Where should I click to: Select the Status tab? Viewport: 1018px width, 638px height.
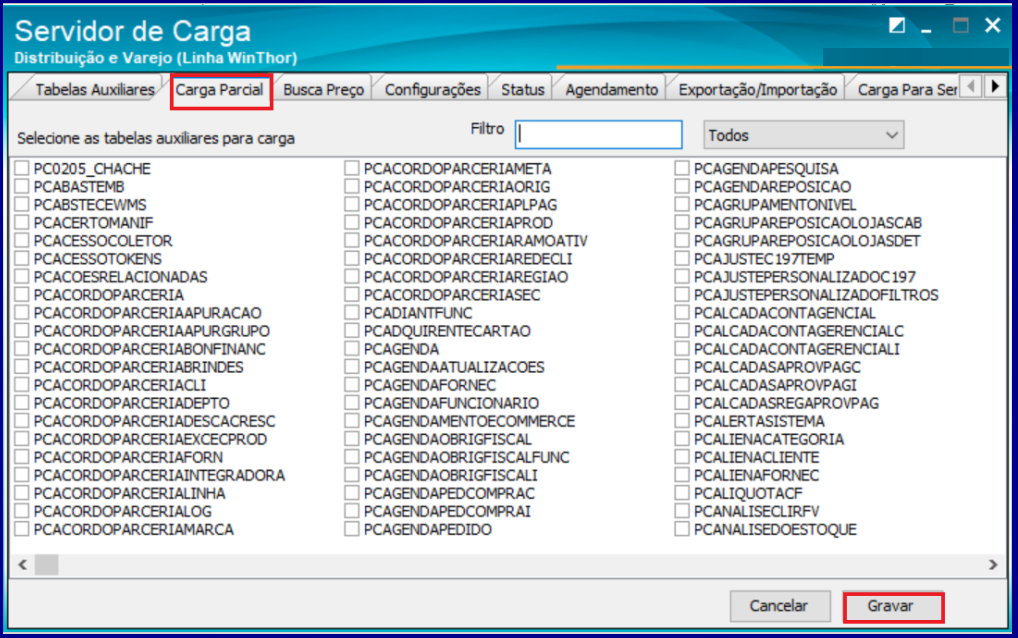pyautogui.click(x=523, y=90)
